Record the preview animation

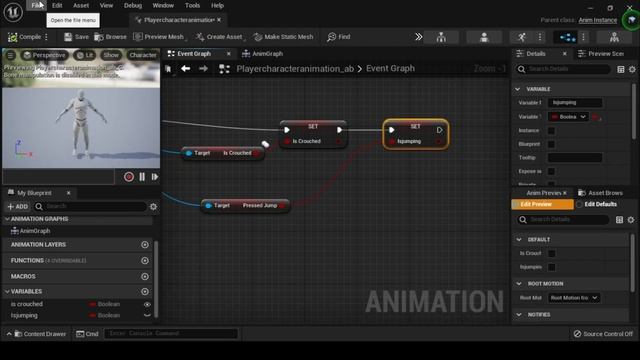coord(129,177)
